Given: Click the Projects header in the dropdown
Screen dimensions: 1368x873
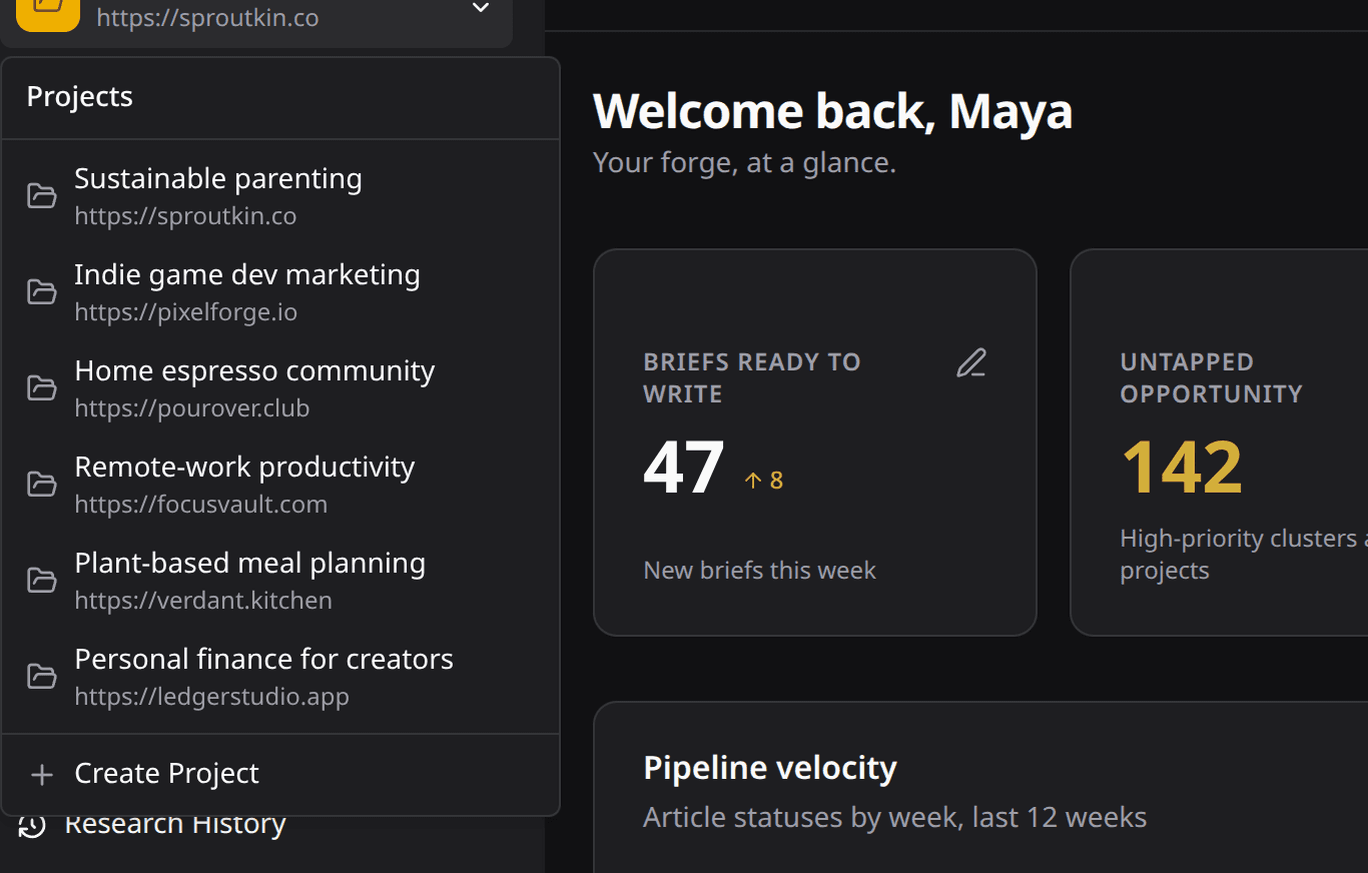Looking at the screenshot, I should point(79,96).
